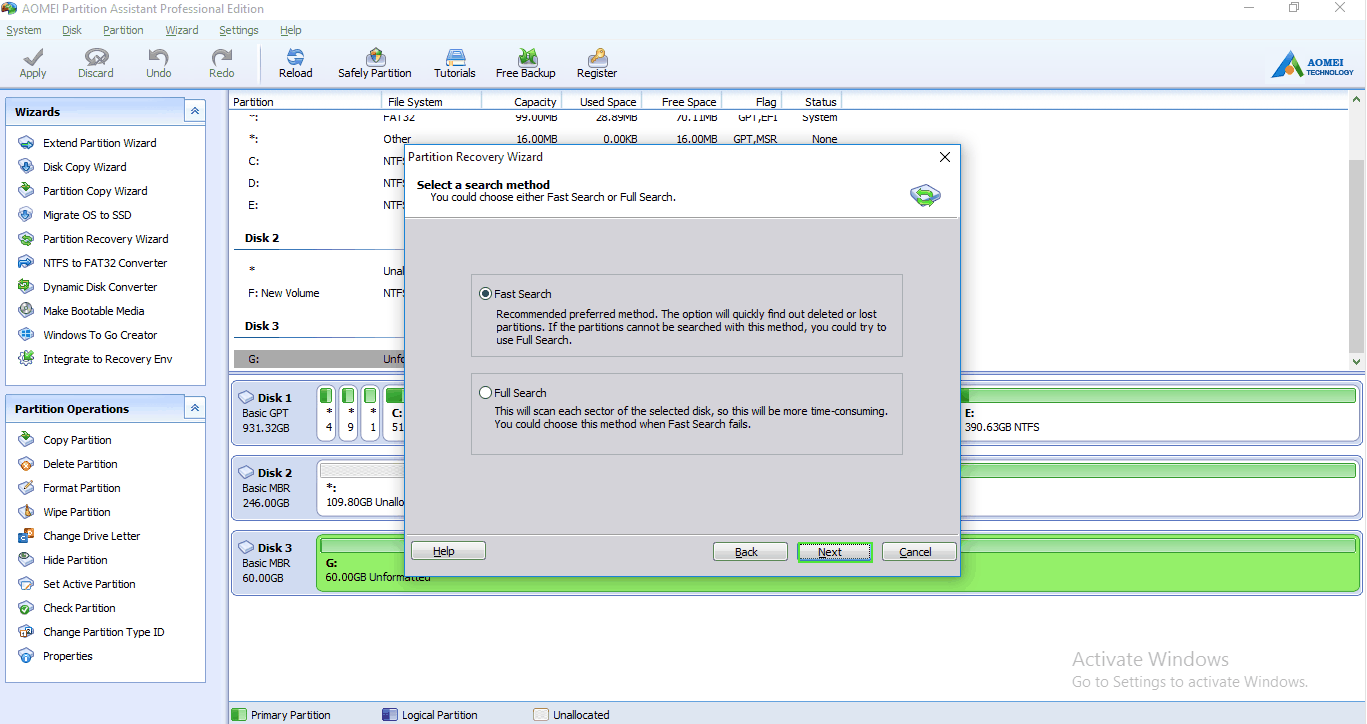The width and height of the screenshot is (1367, 724).
Task: Open Windows To Go Creator icon
Action: click(26, 335)
